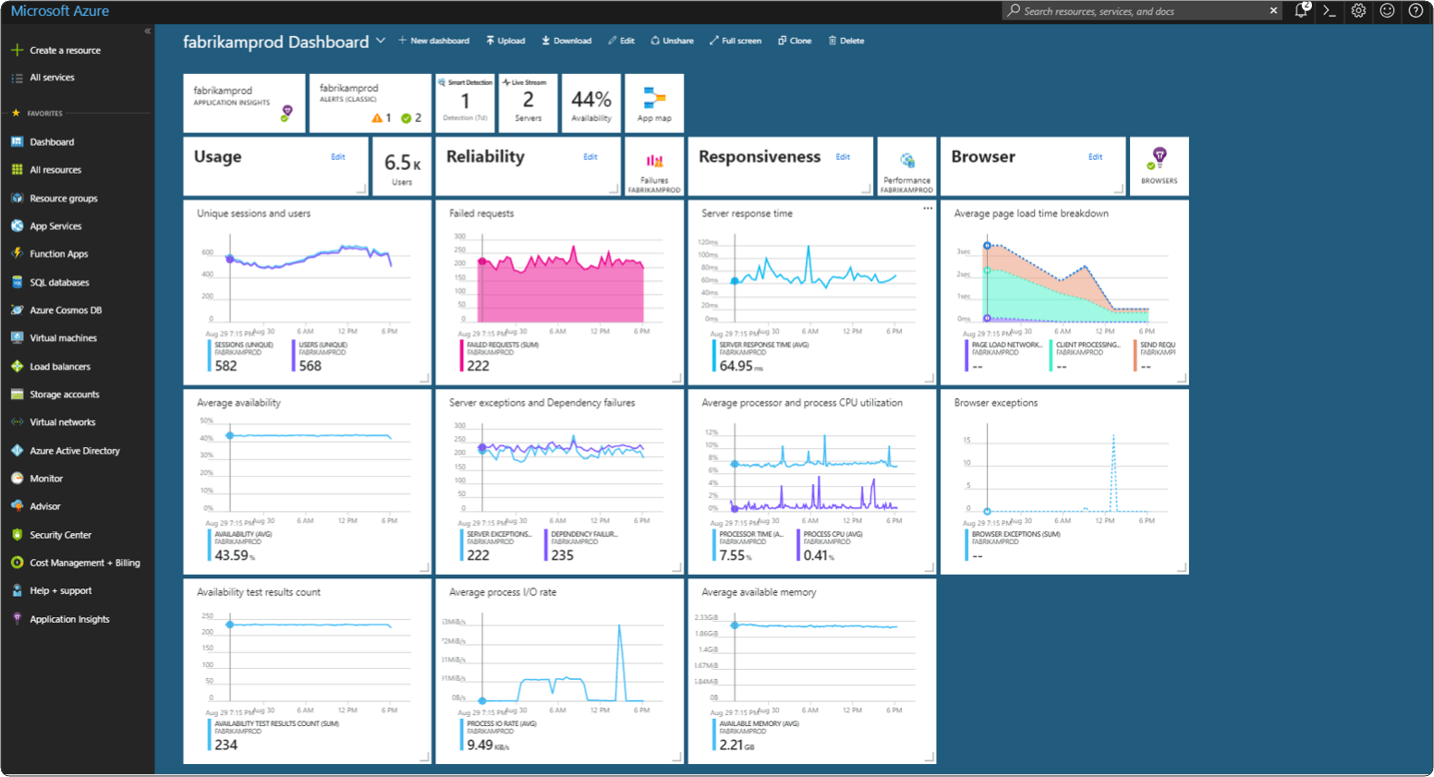This screenshot has width=1434, height=777.
Task: Open the notifications bell icon
Action: coord(1302,11)
